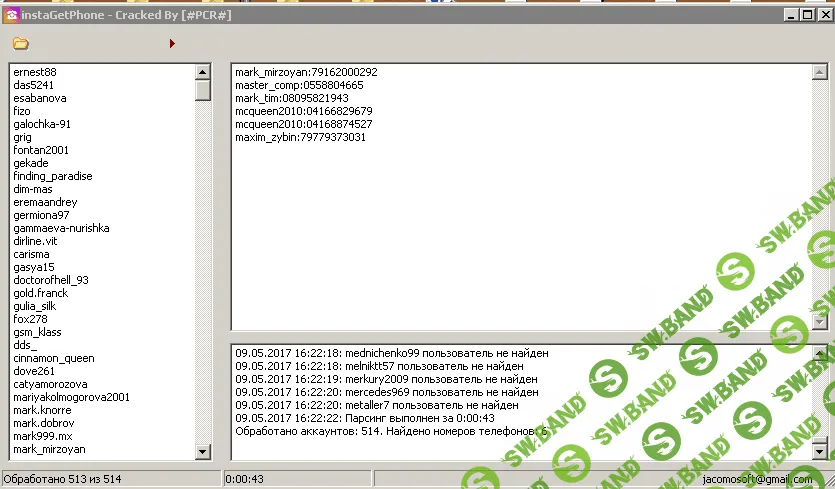835x489 pixels.
Task: Select account eremaandrey in the list
Action: (x=45, y=202)
